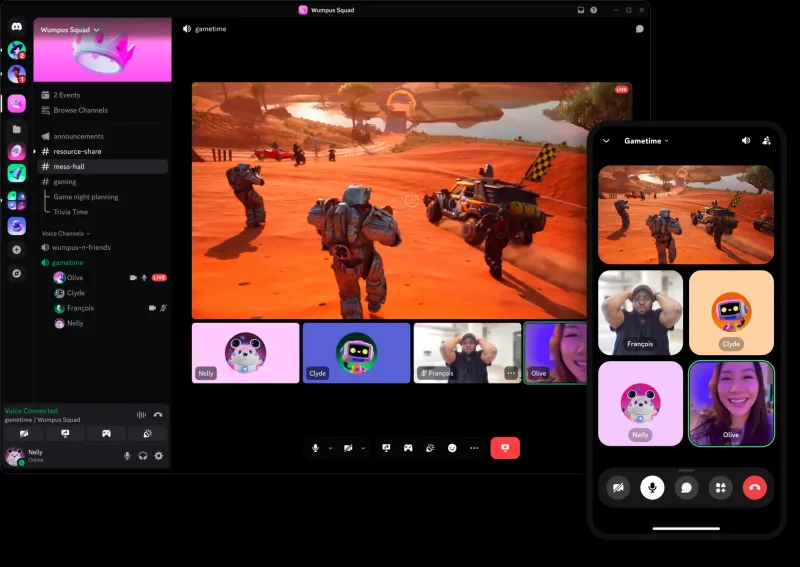Open emoji reaction icon in call bar

click(x=452, y=448)
